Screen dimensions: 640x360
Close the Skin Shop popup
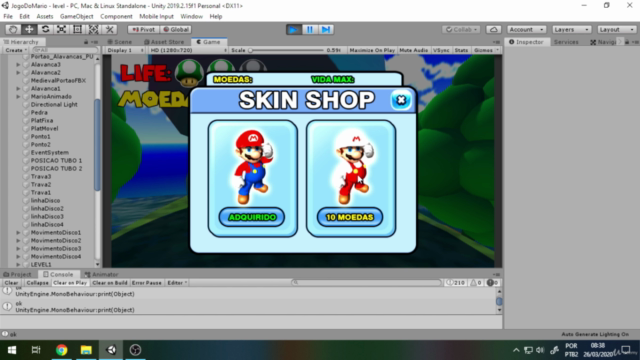(401, 100)
